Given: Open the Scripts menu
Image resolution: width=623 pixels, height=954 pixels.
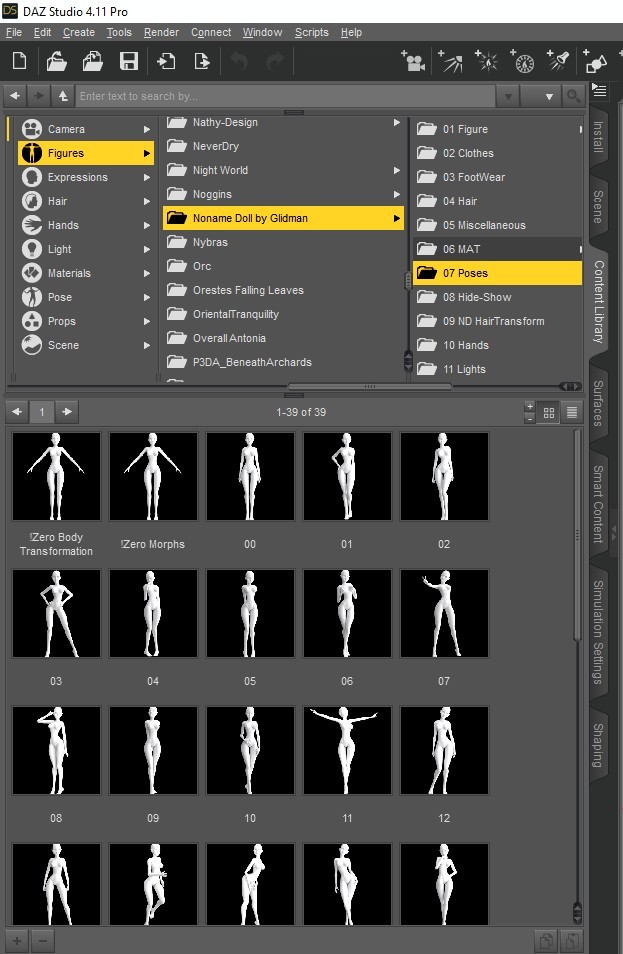Looking at the screenshot, I should (312, 32).
